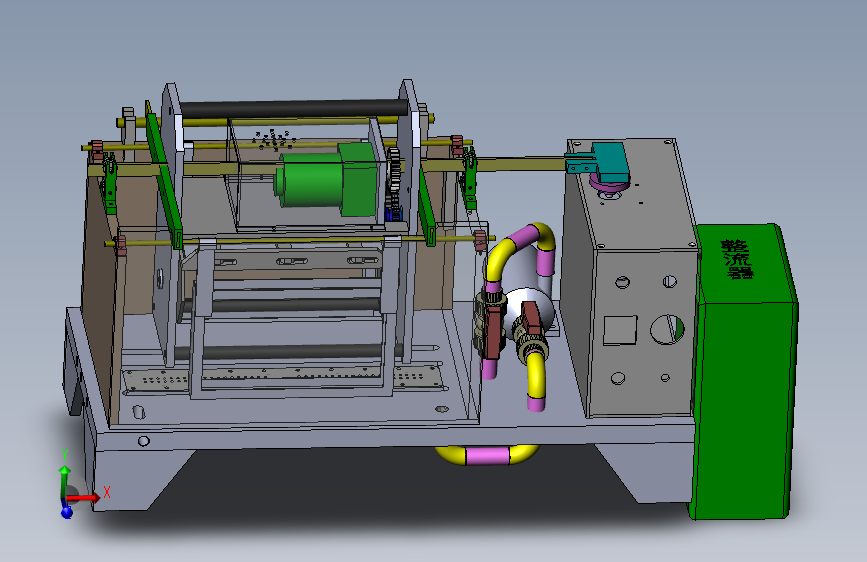Select the green rectifier cabinet body

[743, 372]
